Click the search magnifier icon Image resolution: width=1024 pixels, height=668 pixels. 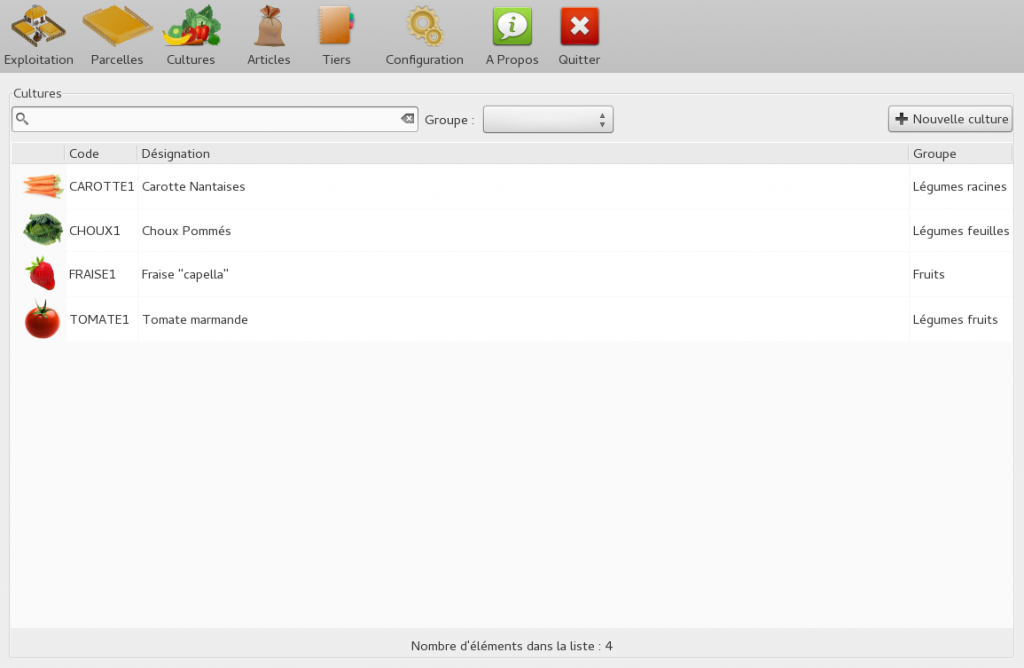22,119
